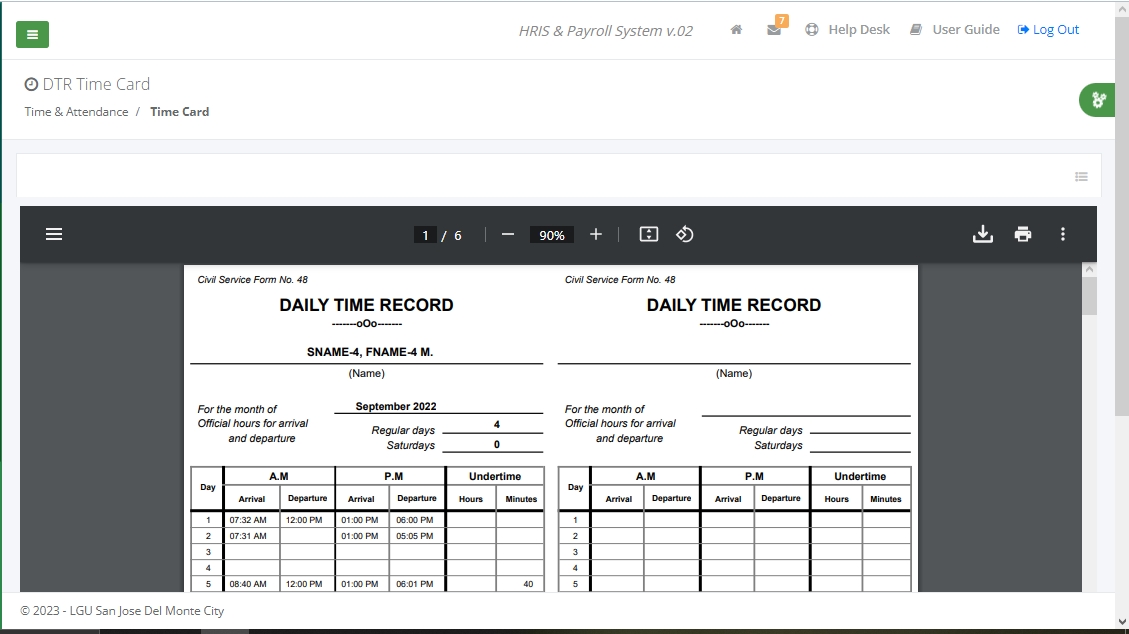This screenshot has width=1129, height=634.
Task: Open the User Guide link
Action: (x=955, y=30)
